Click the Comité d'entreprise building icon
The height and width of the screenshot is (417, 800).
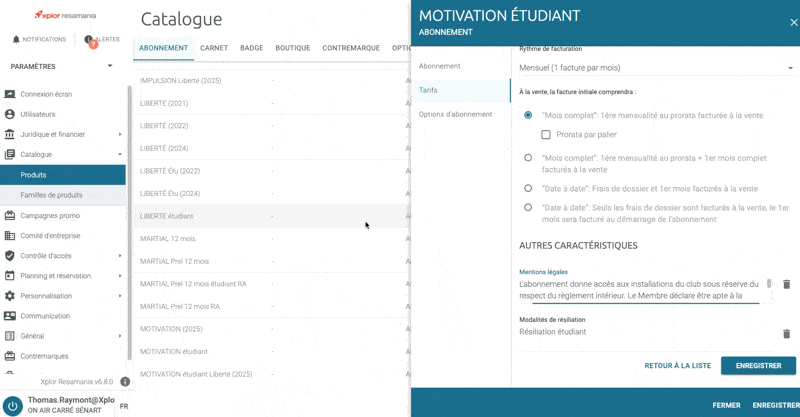9,235
